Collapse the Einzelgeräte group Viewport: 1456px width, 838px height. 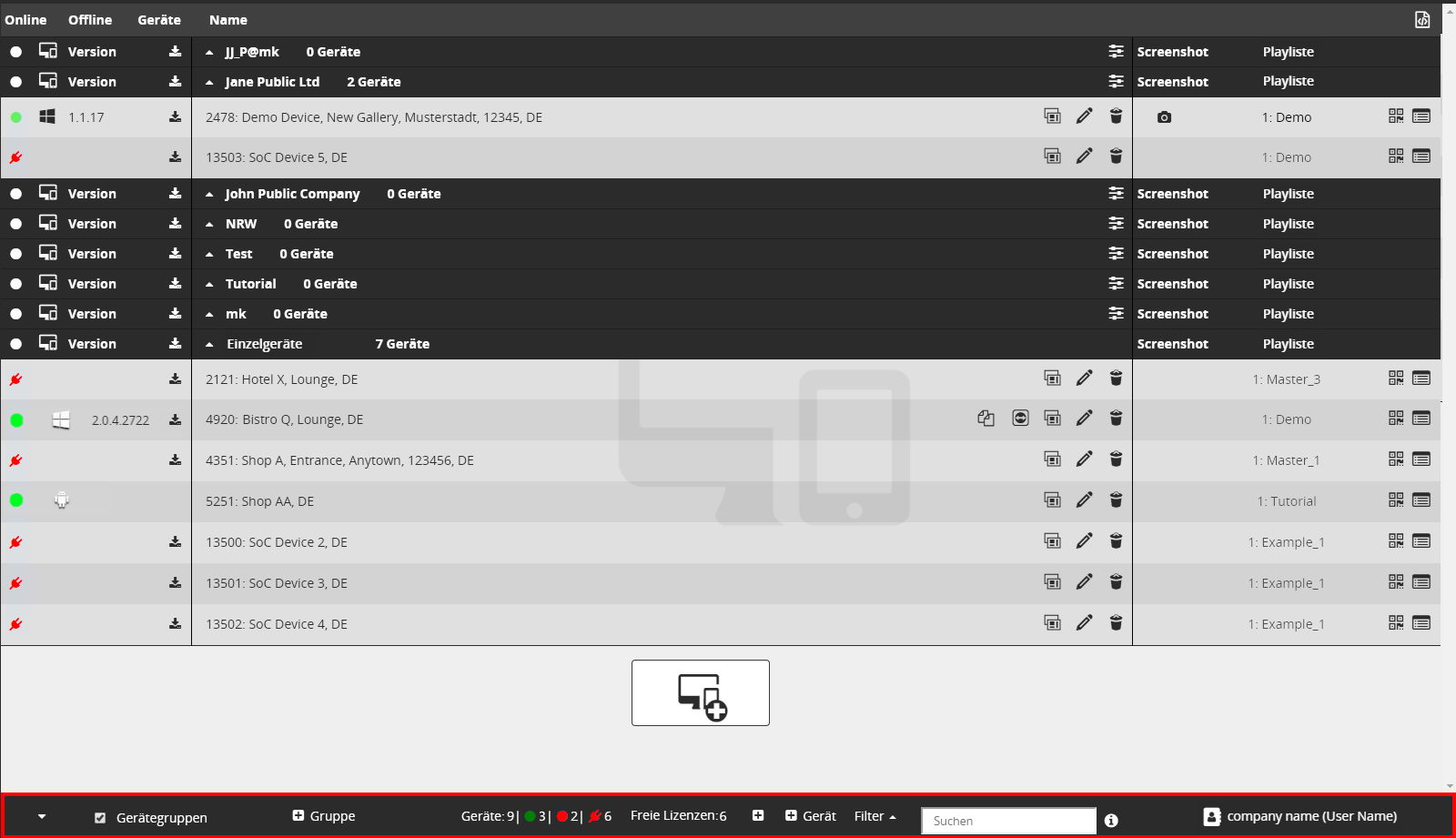tap(209, 344)
